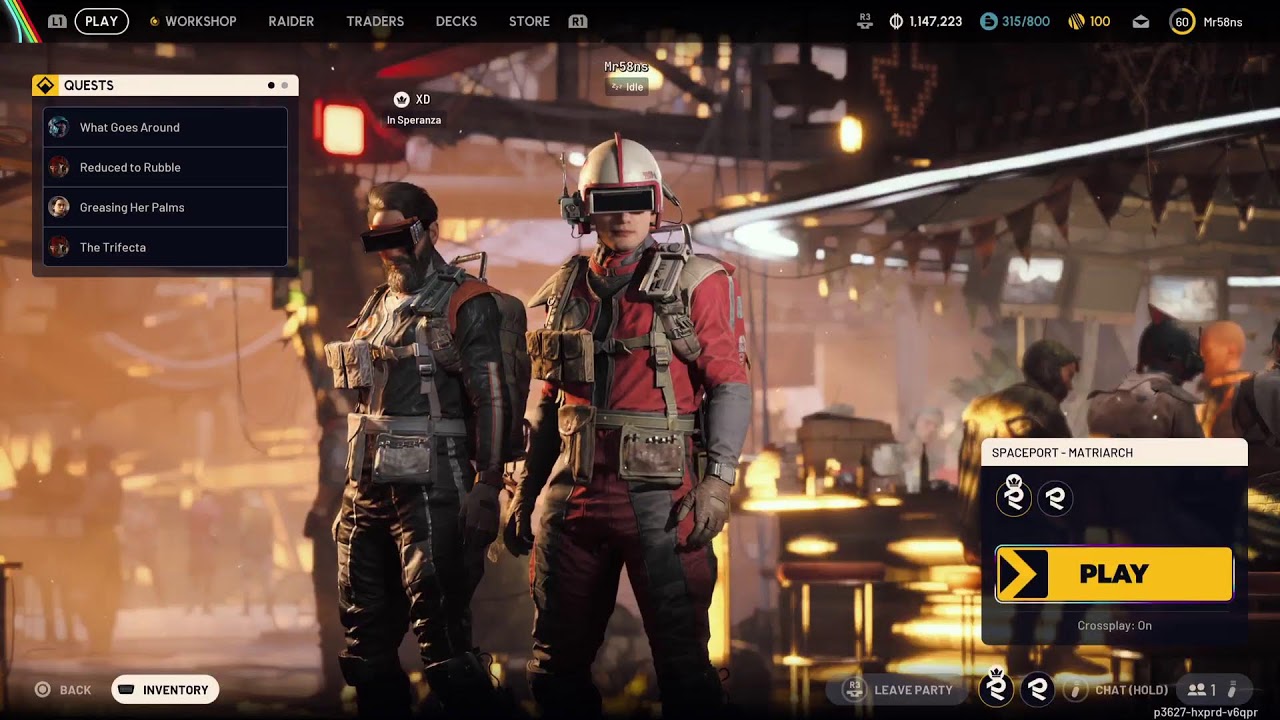The height and width of the screenshot is (720, 1280).
Task: Click the second member avatar in bottom bar
Action: 1038,689
